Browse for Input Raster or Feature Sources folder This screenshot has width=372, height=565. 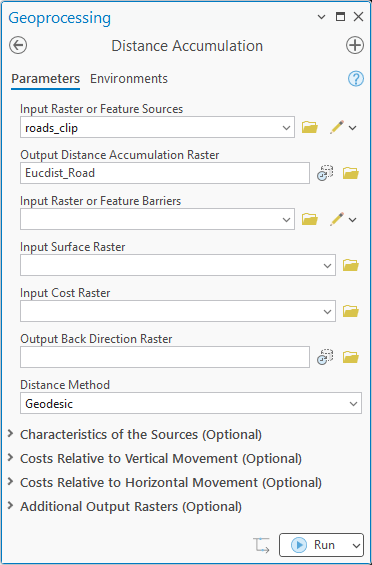click(310, 127)
